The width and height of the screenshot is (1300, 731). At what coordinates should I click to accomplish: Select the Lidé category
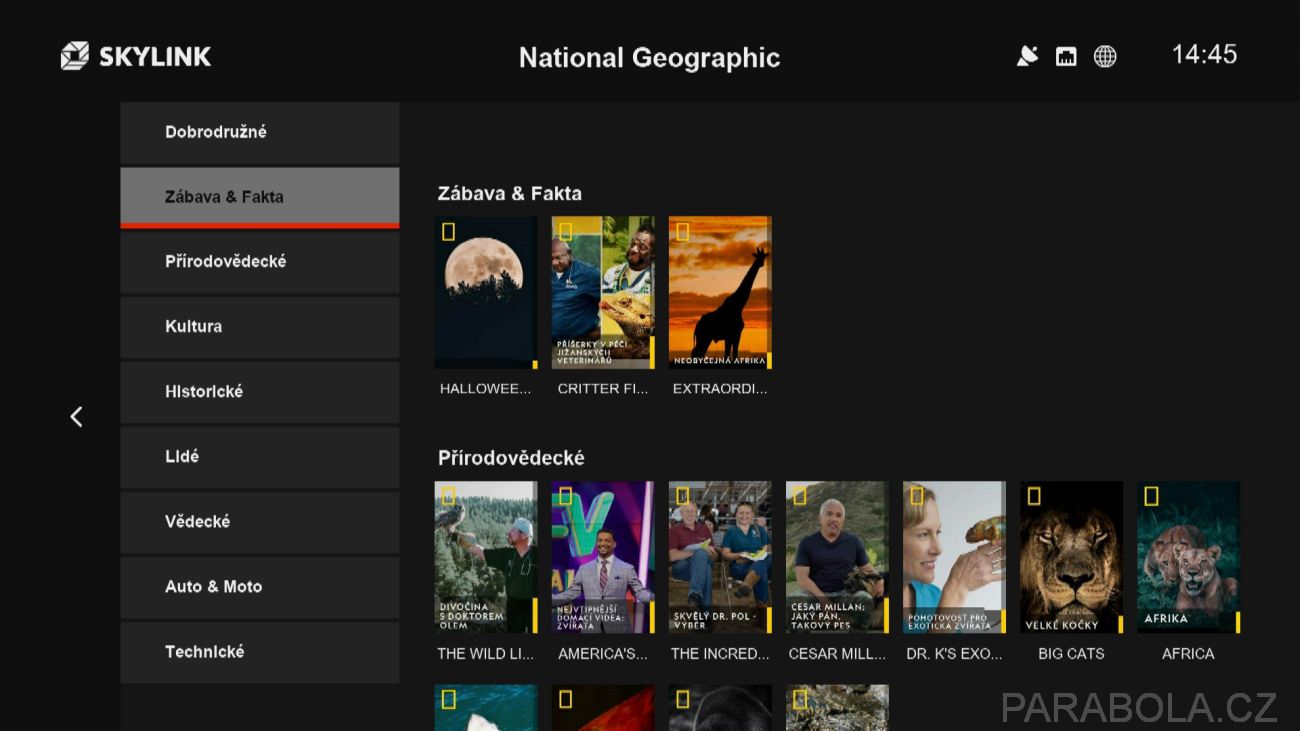point(260,457)
